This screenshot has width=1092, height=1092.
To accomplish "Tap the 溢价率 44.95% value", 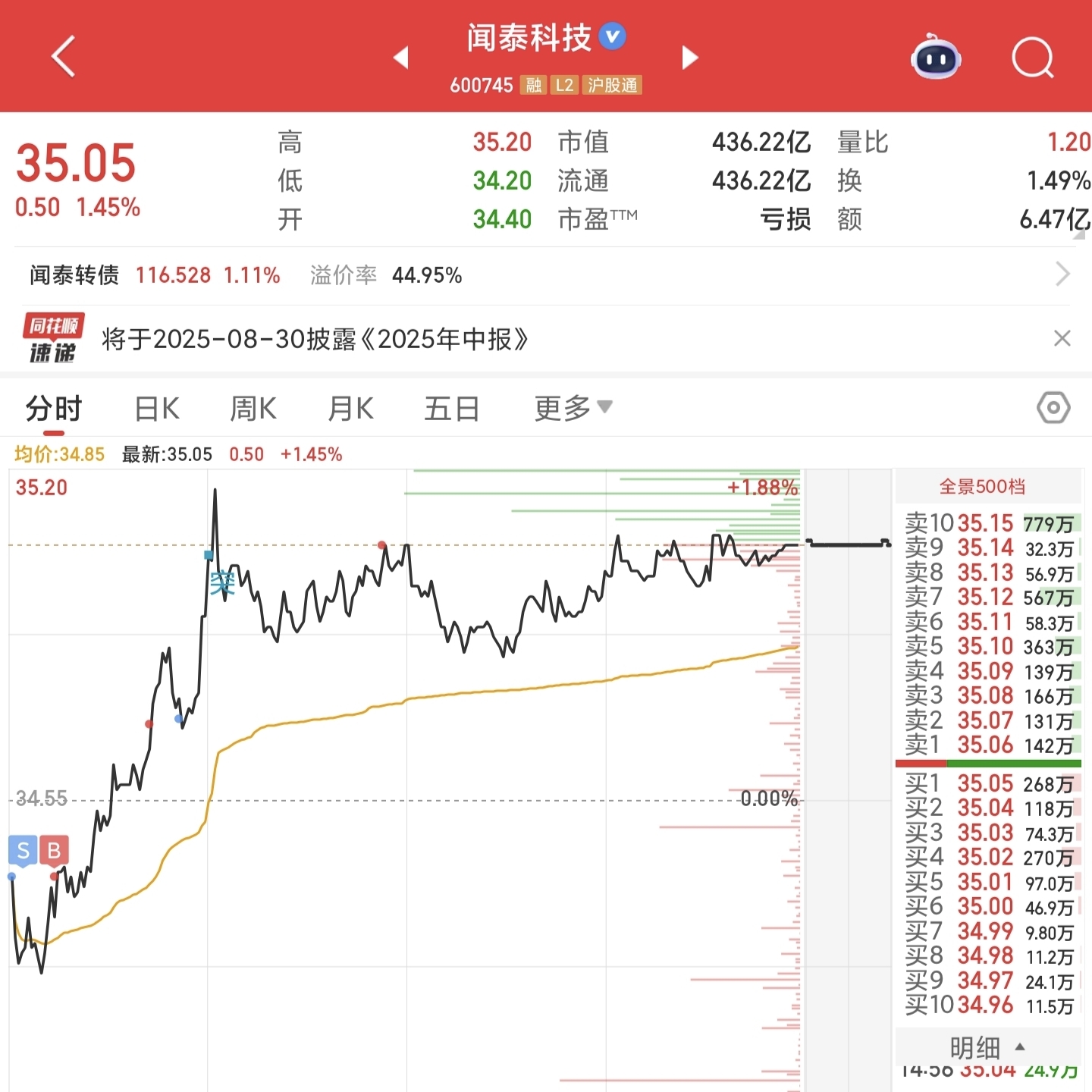I will [427, 275].
